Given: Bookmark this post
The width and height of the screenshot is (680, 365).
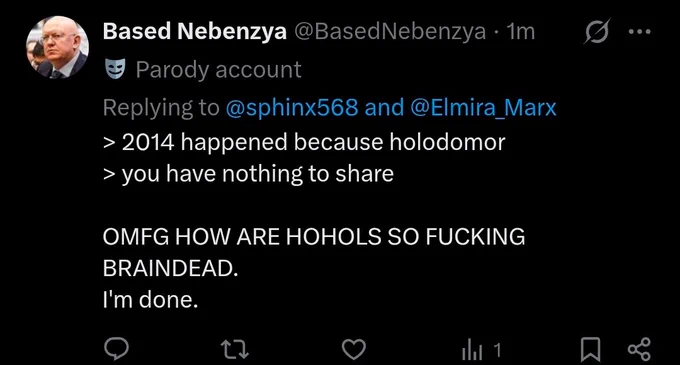Looking at the screenshot, I should point(590,349).
